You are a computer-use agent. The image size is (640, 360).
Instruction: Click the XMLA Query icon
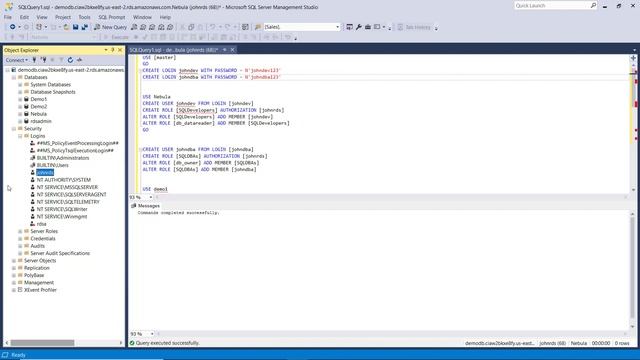tap(161, 27)
